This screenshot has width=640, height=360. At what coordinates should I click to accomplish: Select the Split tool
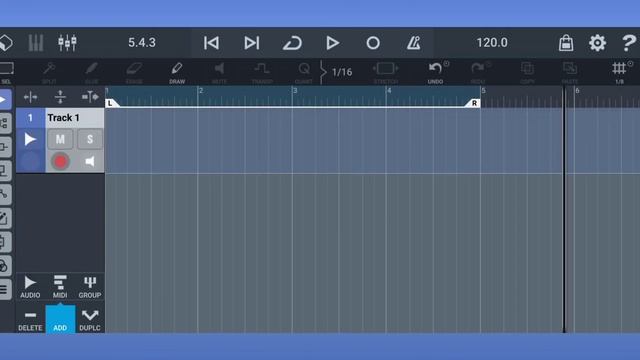[x=49, y=72]
